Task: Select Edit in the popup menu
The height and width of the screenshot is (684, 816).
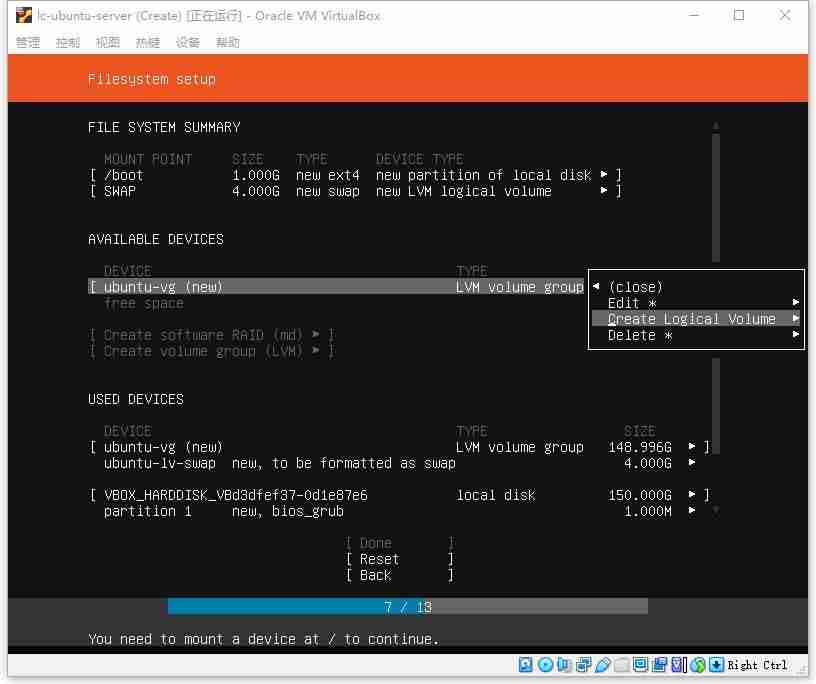Action: coord(696,303)
